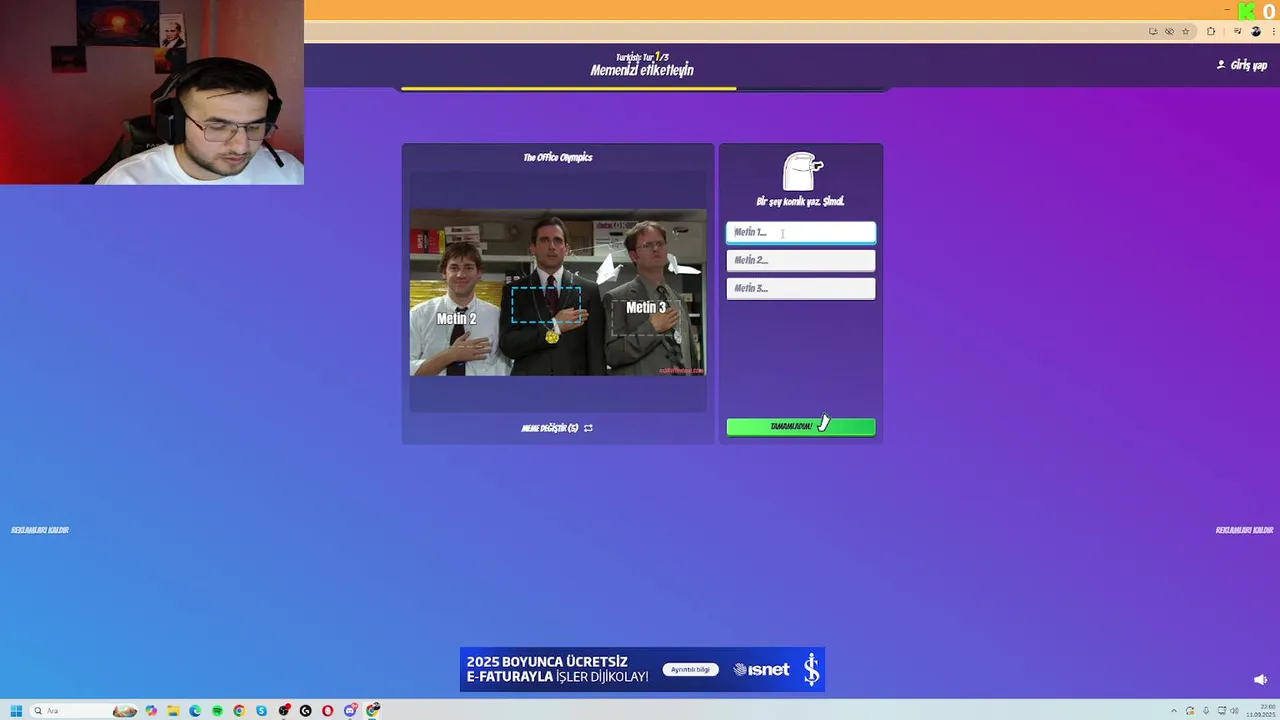1280x720 pixels.
Task: Select the Metin 3 input box
Action: click(801, 288)
